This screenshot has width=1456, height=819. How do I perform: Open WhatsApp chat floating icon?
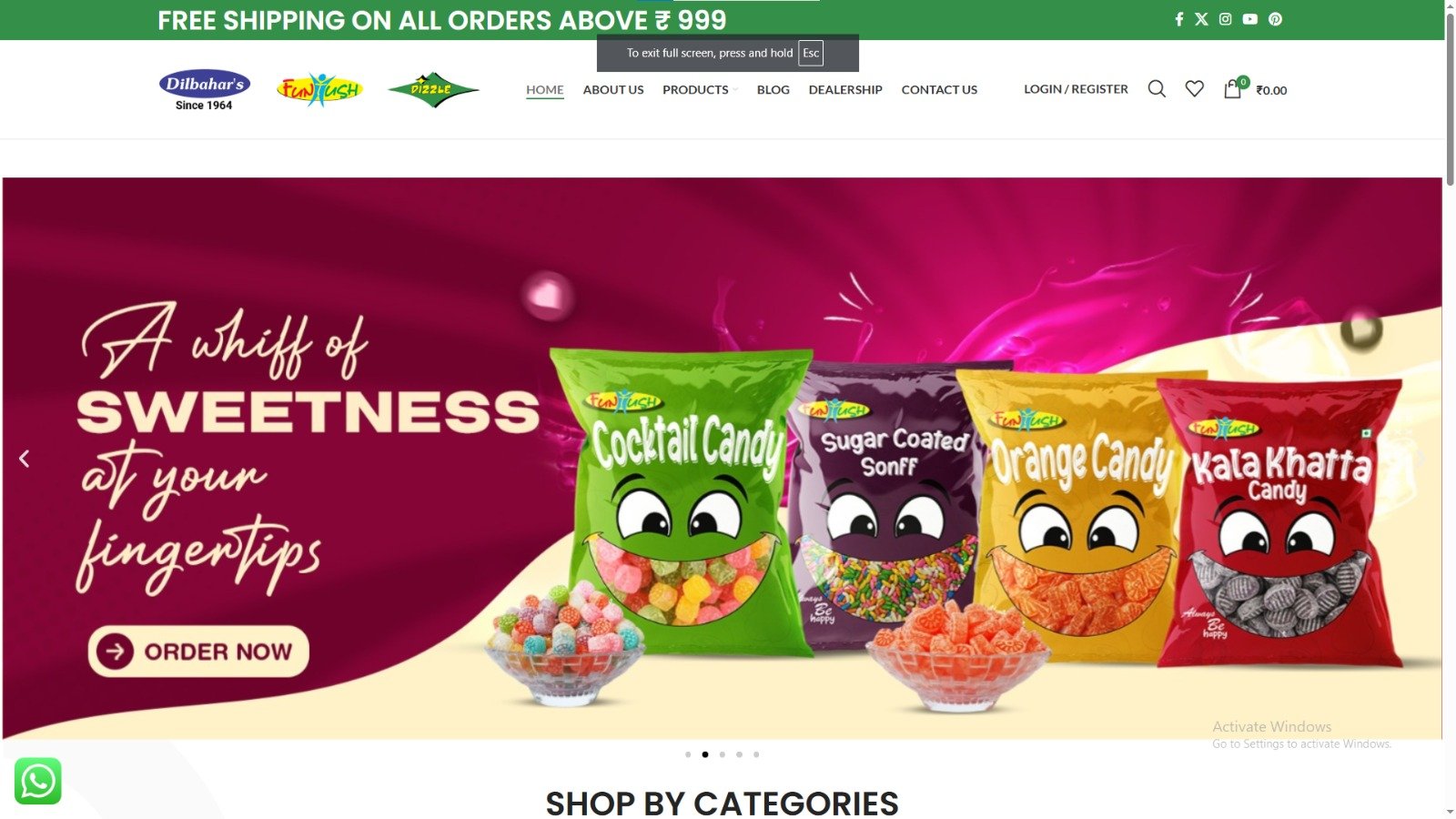click(x=38, y=781)
